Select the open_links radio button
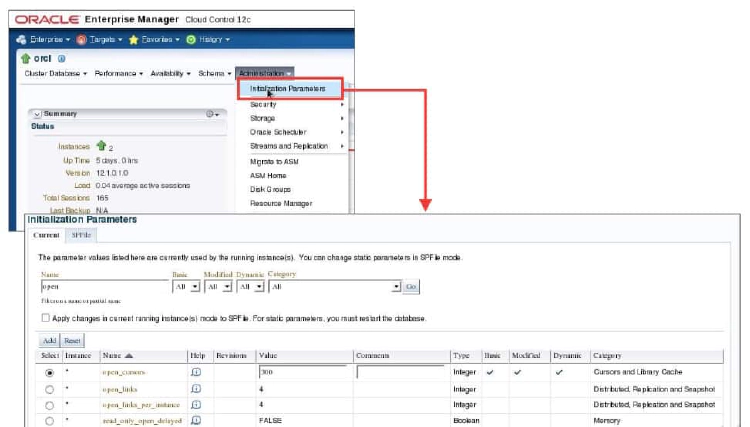 [x=49, y=390]
